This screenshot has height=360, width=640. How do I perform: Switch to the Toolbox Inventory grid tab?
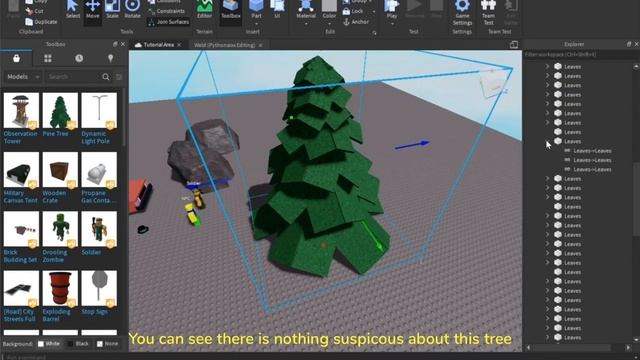[x=48, y=58]
